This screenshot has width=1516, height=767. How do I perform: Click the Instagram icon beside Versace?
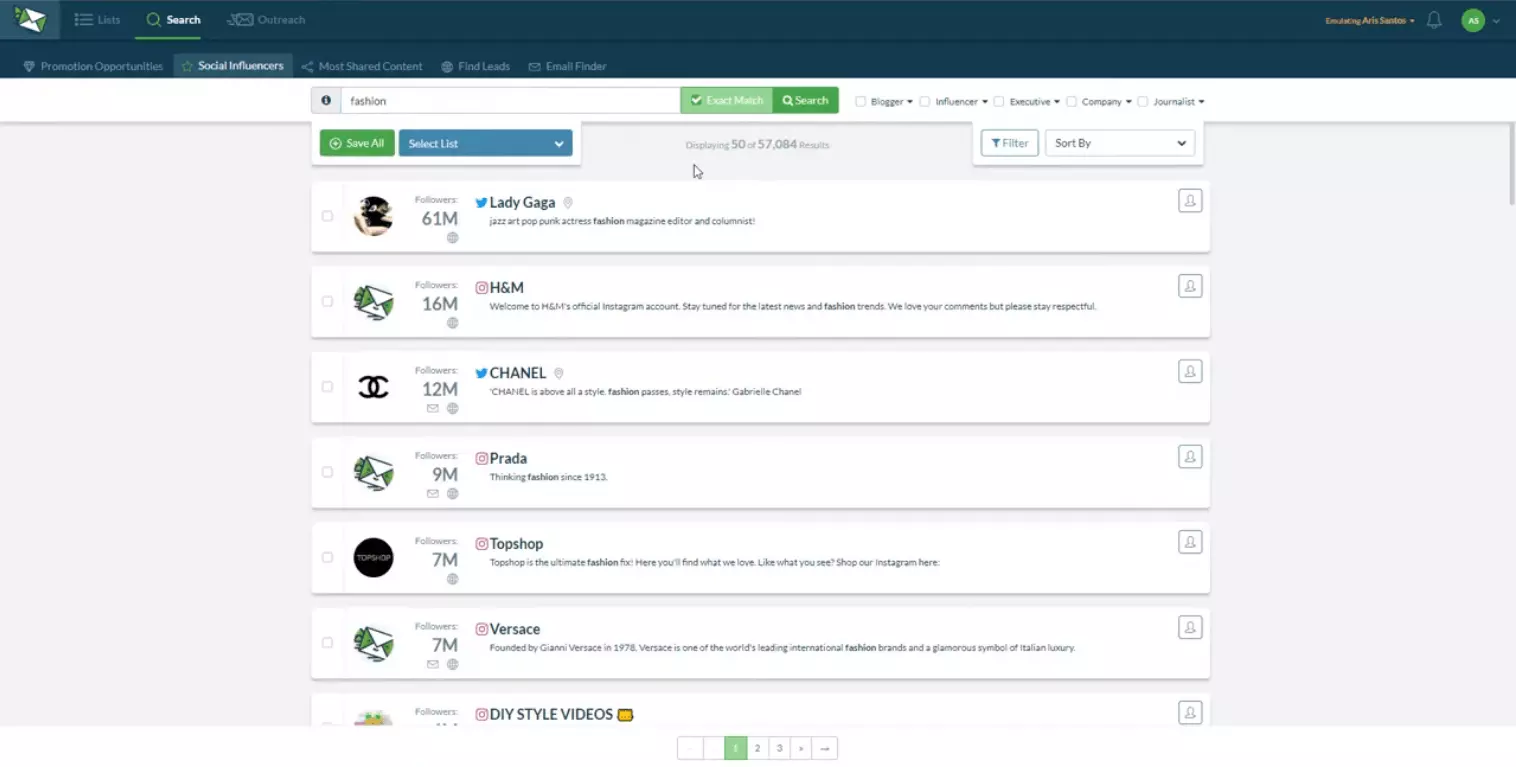tap(481, 629)
